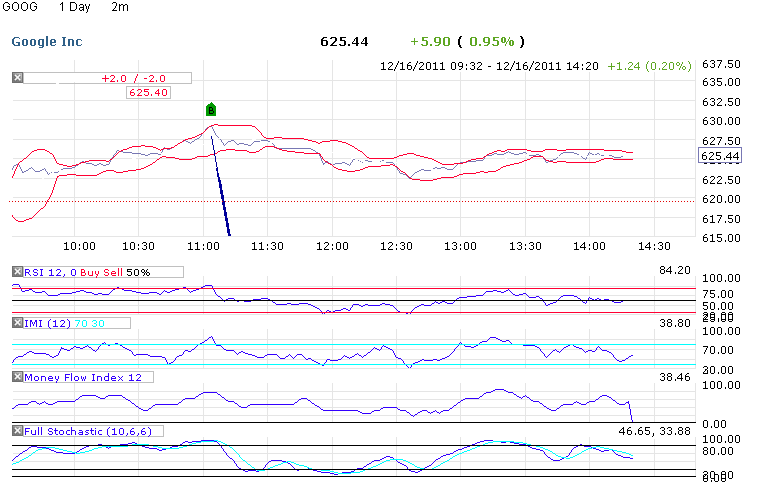Click the 11:00 time axis label

click(203, 246)
